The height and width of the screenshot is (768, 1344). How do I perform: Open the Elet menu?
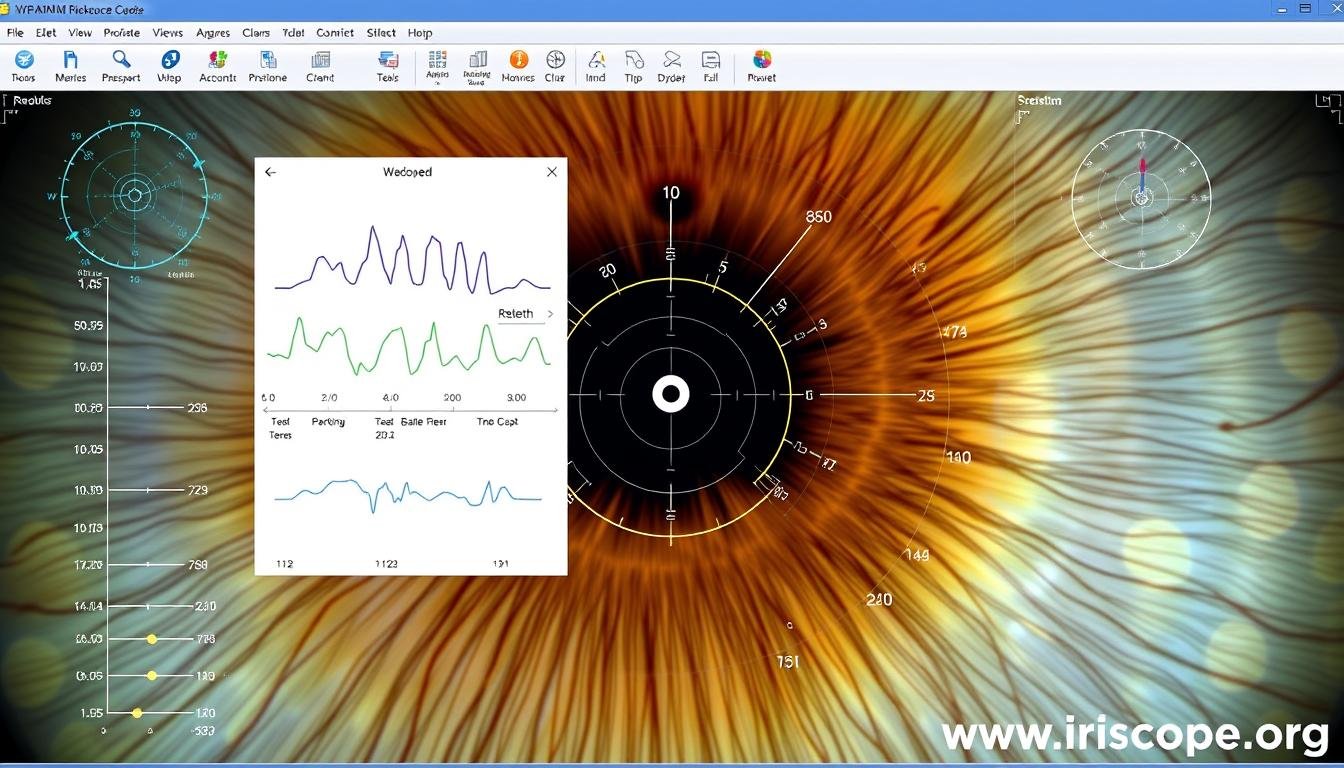tap(46, 33)
